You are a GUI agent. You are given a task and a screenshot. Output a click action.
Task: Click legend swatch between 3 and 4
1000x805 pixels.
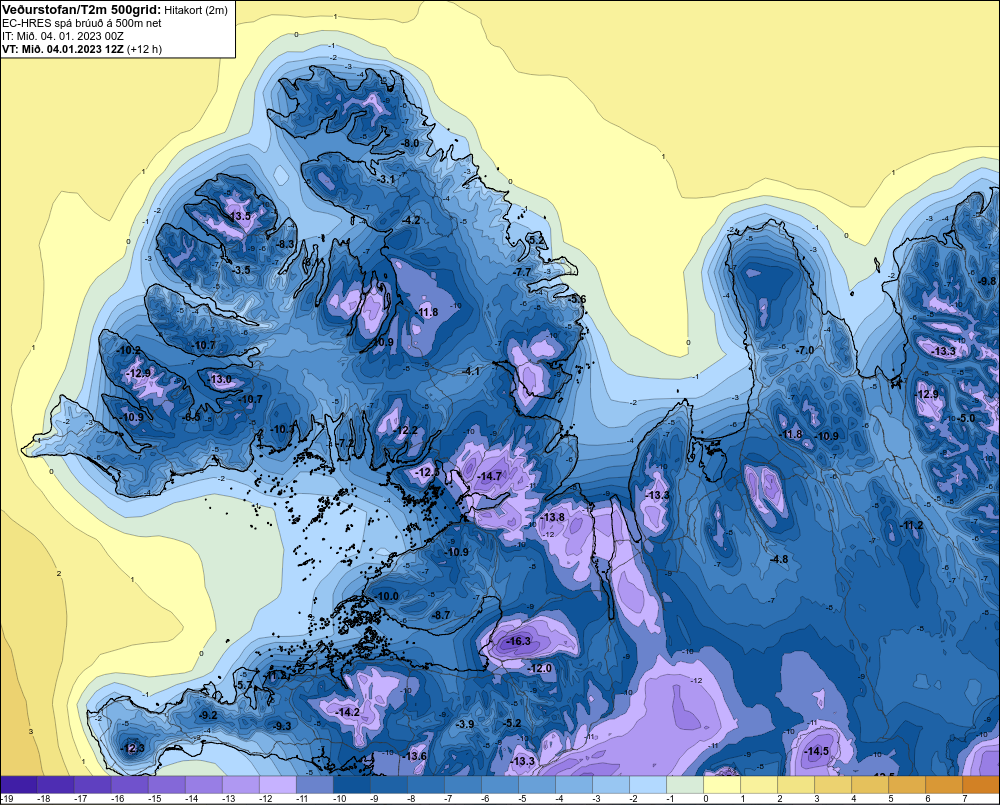[833, 784]
